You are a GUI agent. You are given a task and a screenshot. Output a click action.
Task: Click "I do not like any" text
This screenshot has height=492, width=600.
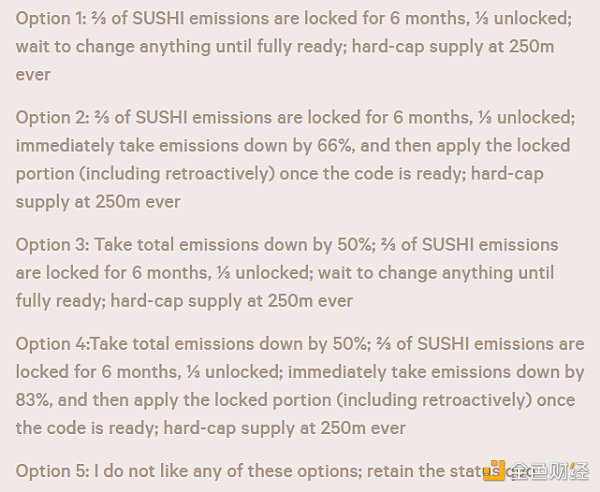tap(164, 470)
